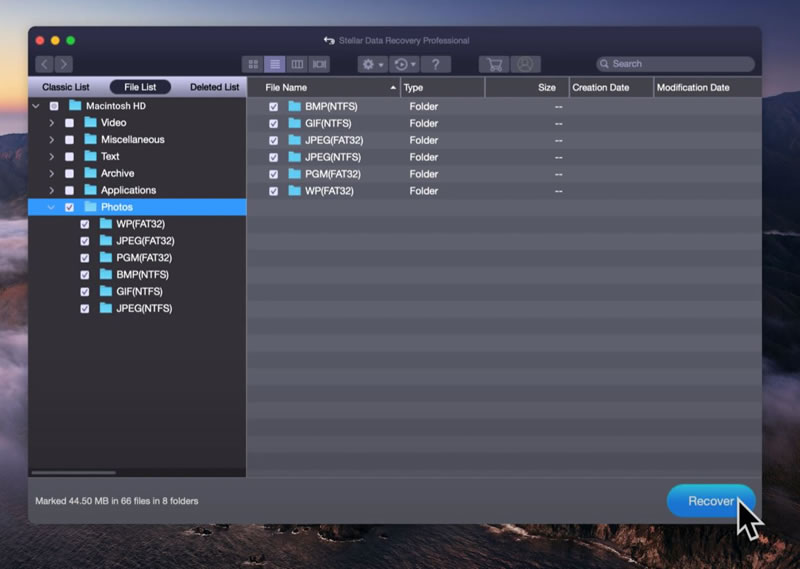The width and height of the screenshot is (800, 569).
Task: Uncheck WP(FAT32) checkbox in the sidebar tree
Action: (85, 224)
